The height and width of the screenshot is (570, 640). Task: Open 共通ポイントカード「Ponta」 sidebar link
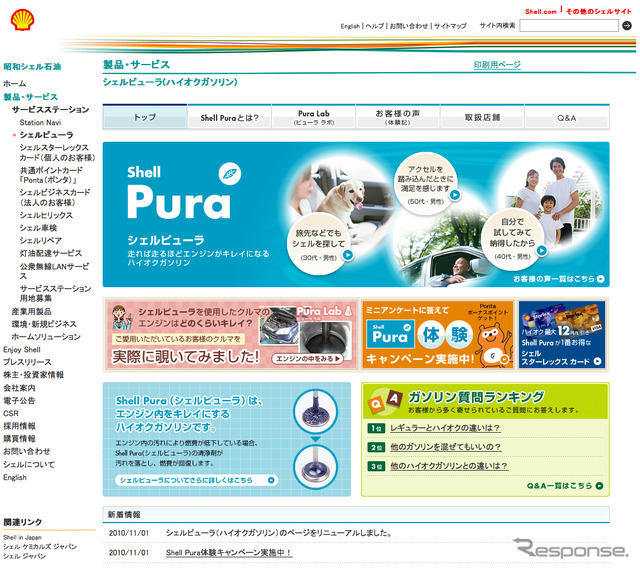[x=51, y=175]
